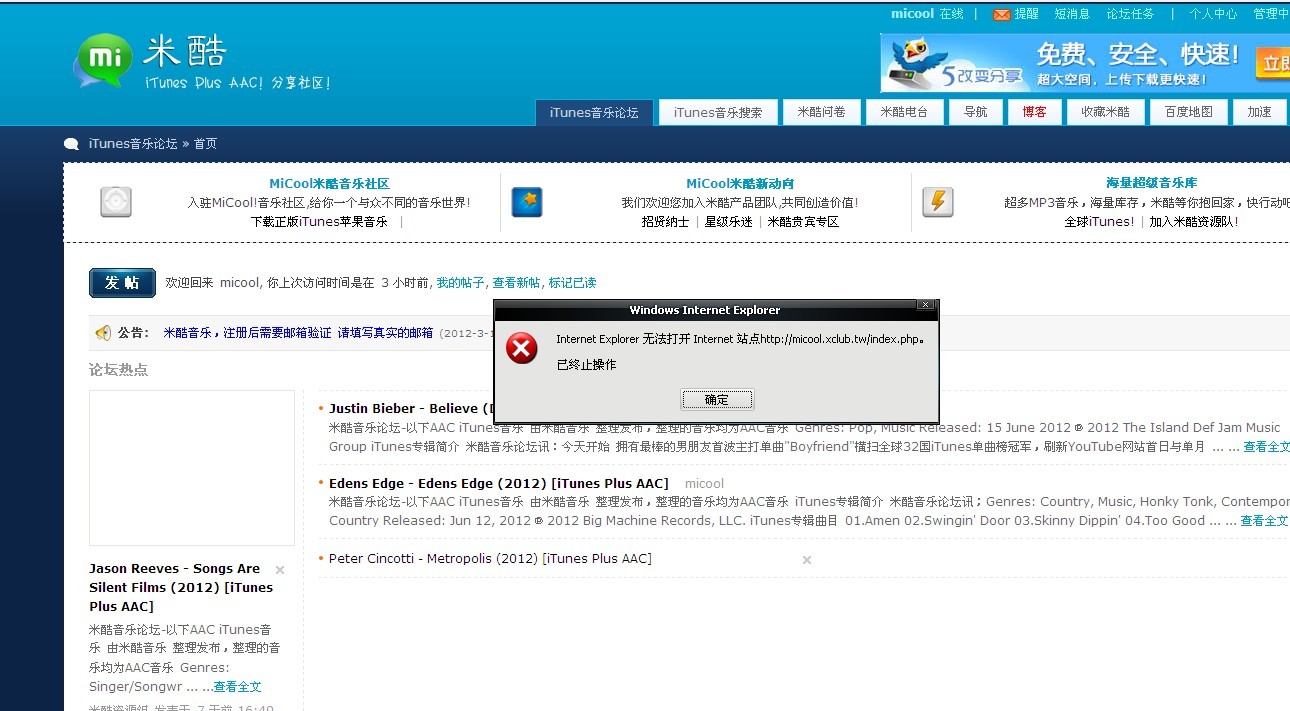The image size is (1290, 711).
Task: Select the 博客 tab
Action: (x=1034, y=112)
